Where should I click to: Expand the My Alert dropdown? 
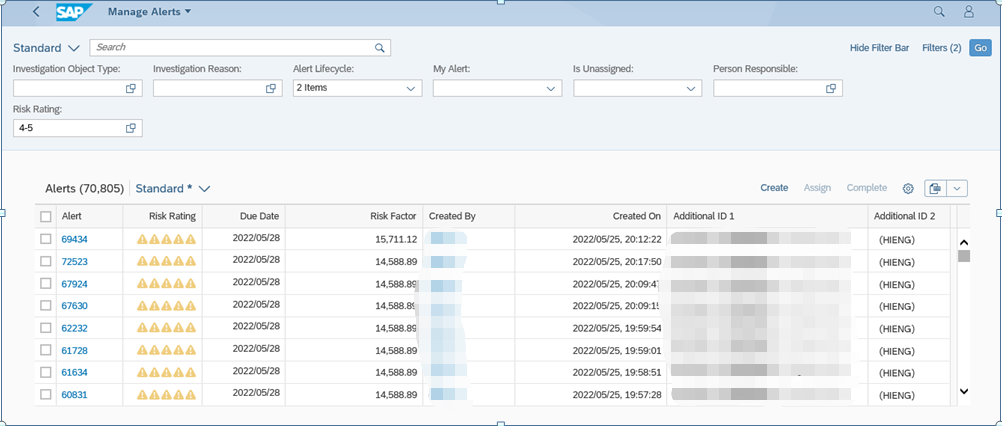coord(551,88)
